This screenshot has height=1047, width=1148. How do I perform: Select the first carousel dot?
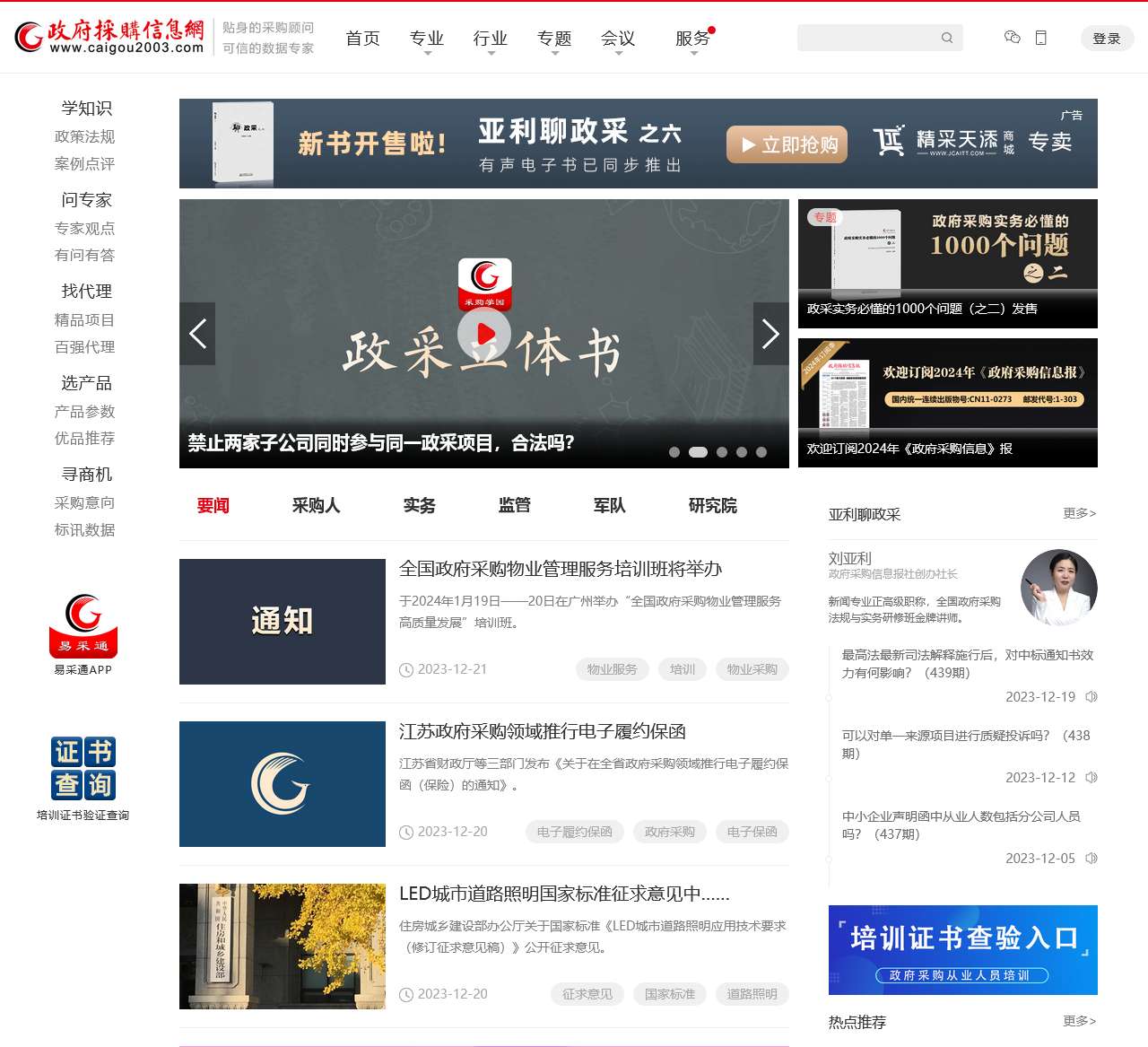click(674, 452)
